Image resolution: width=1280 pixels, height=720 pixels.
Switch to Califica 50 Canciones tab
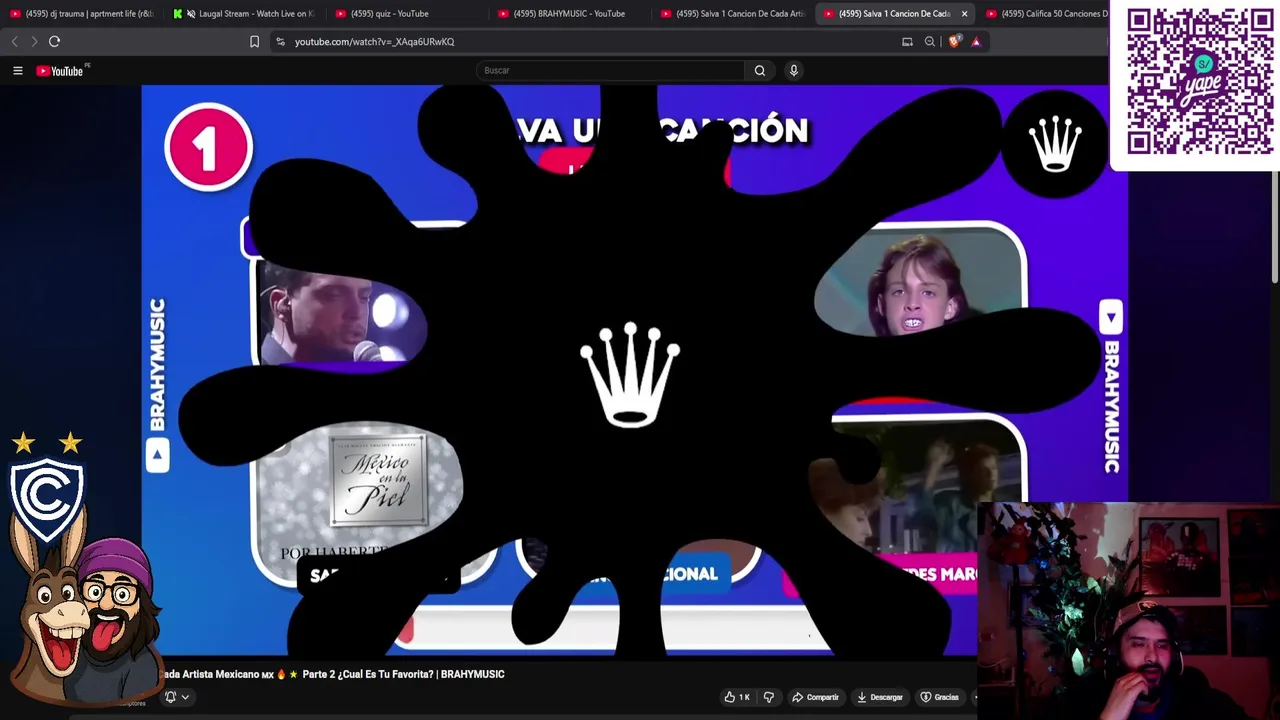click(x=1046, y=13)
